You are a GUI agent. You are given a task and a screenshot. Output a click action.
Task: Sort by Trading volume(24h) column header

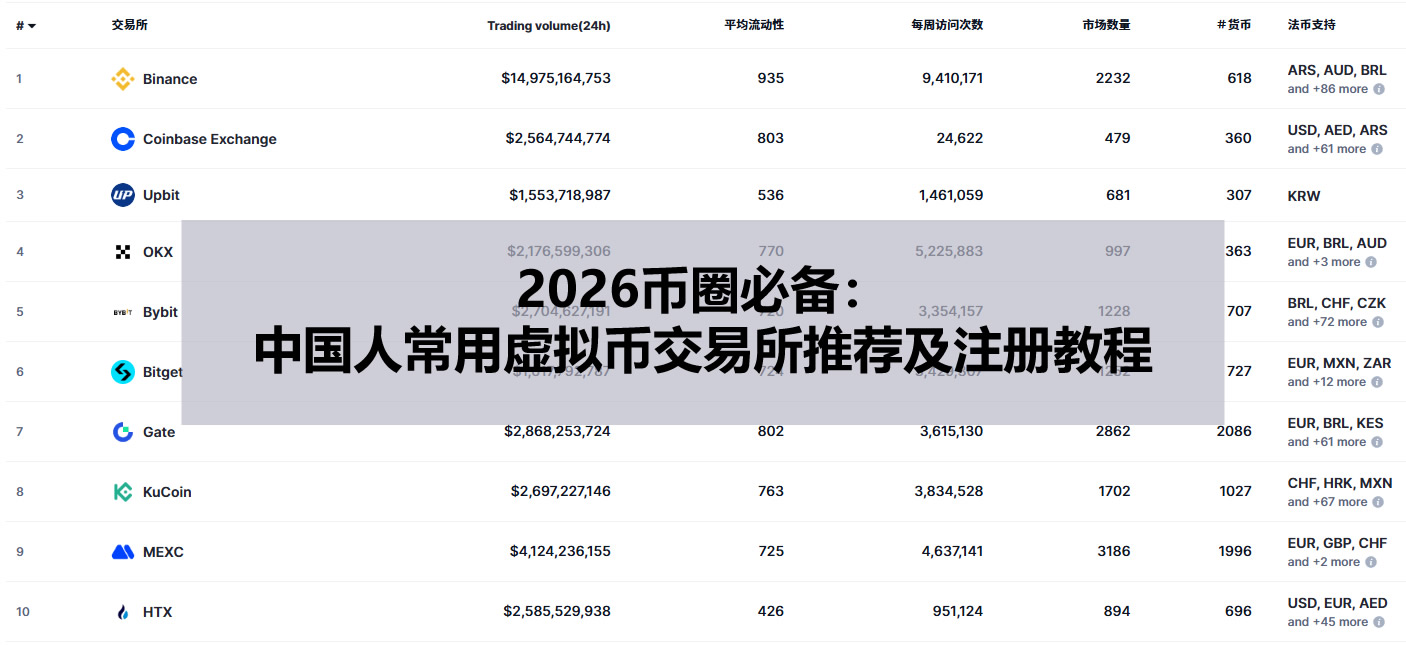549,25
